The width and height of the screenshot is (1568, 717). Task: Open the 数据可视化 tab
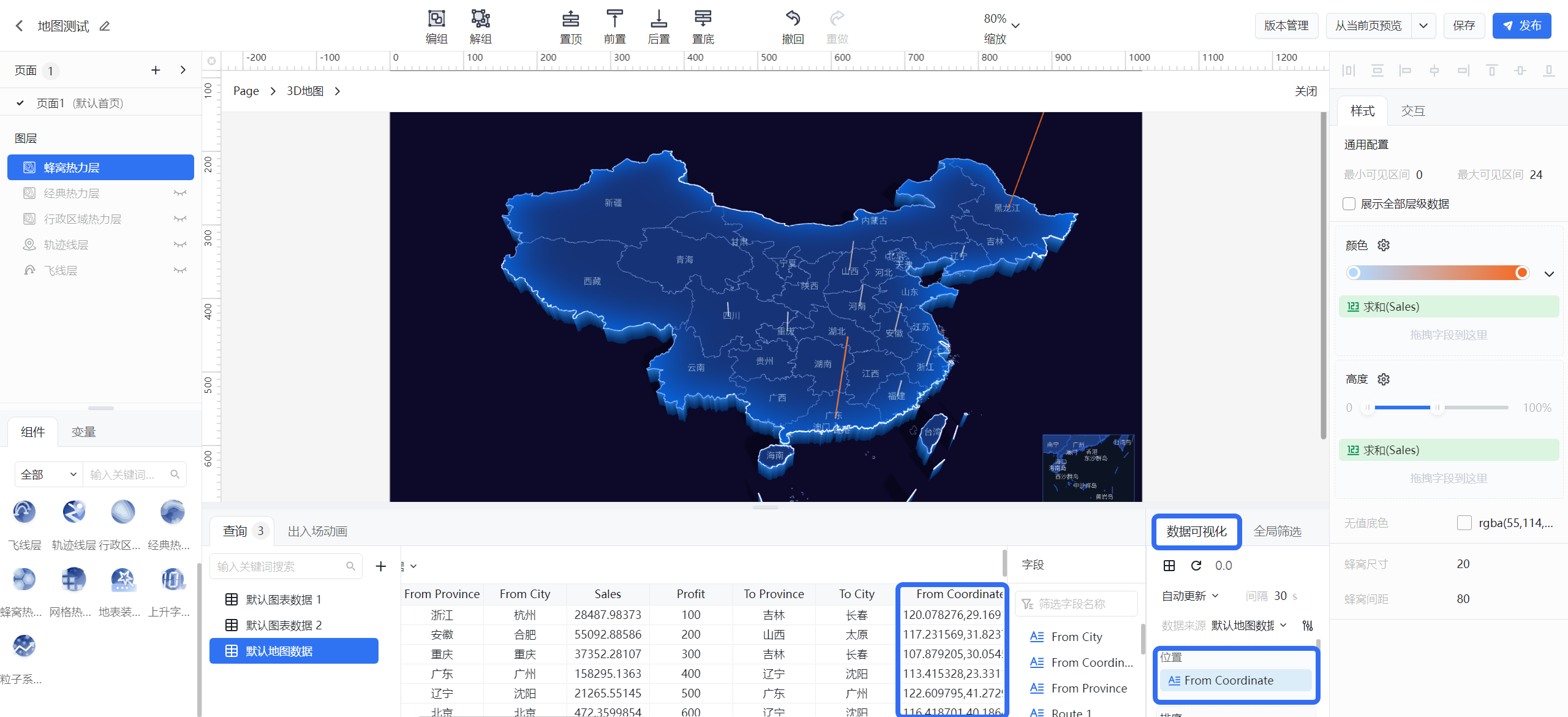[1196, 531]
